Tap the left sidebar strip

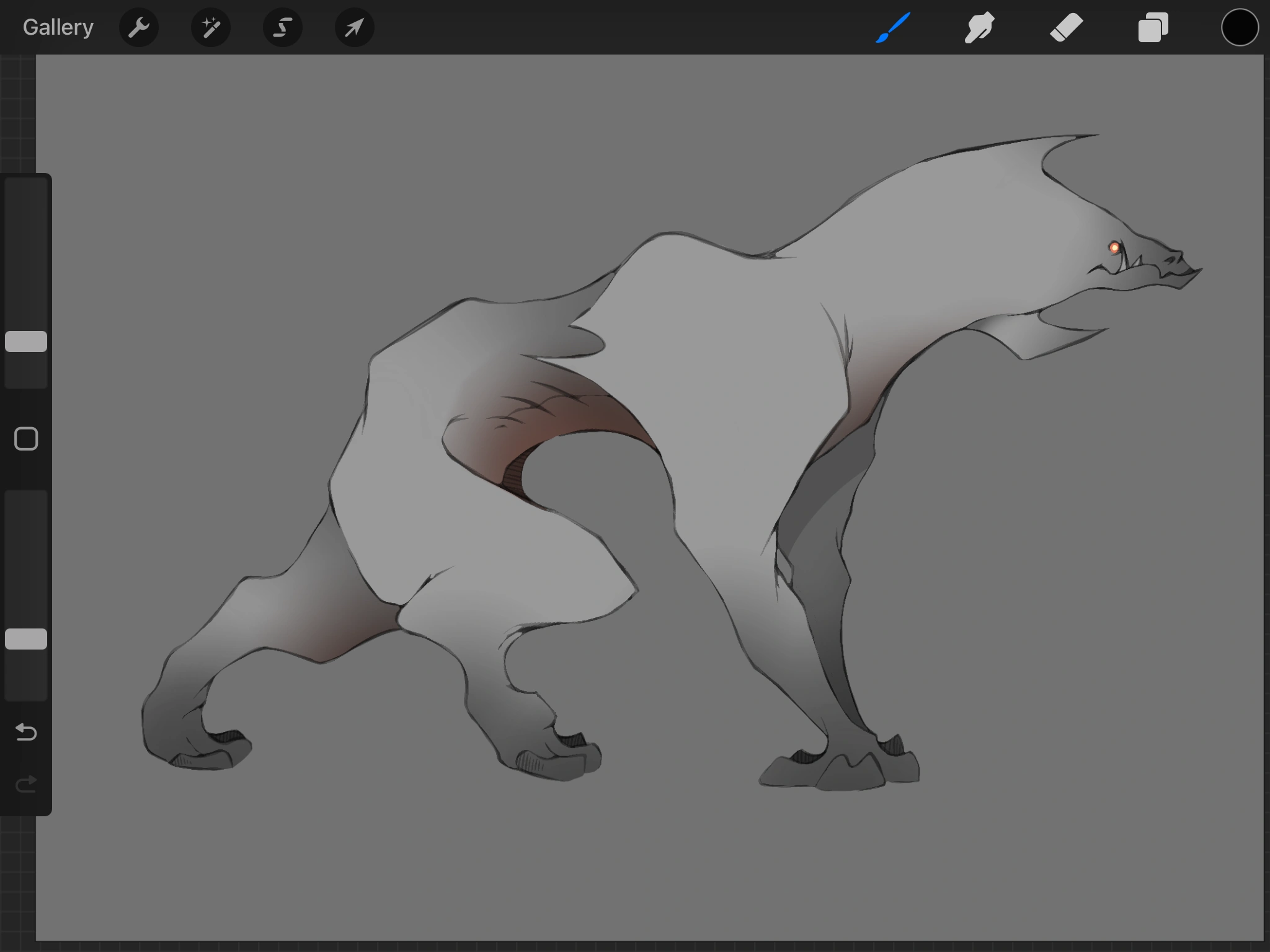pyautogui.click(x=25, y=545)
